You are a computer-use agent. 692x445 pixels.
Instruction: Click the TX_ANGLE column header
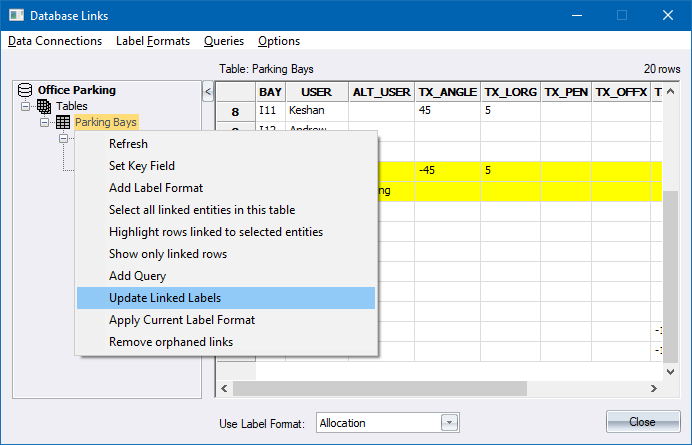[447, 92]
